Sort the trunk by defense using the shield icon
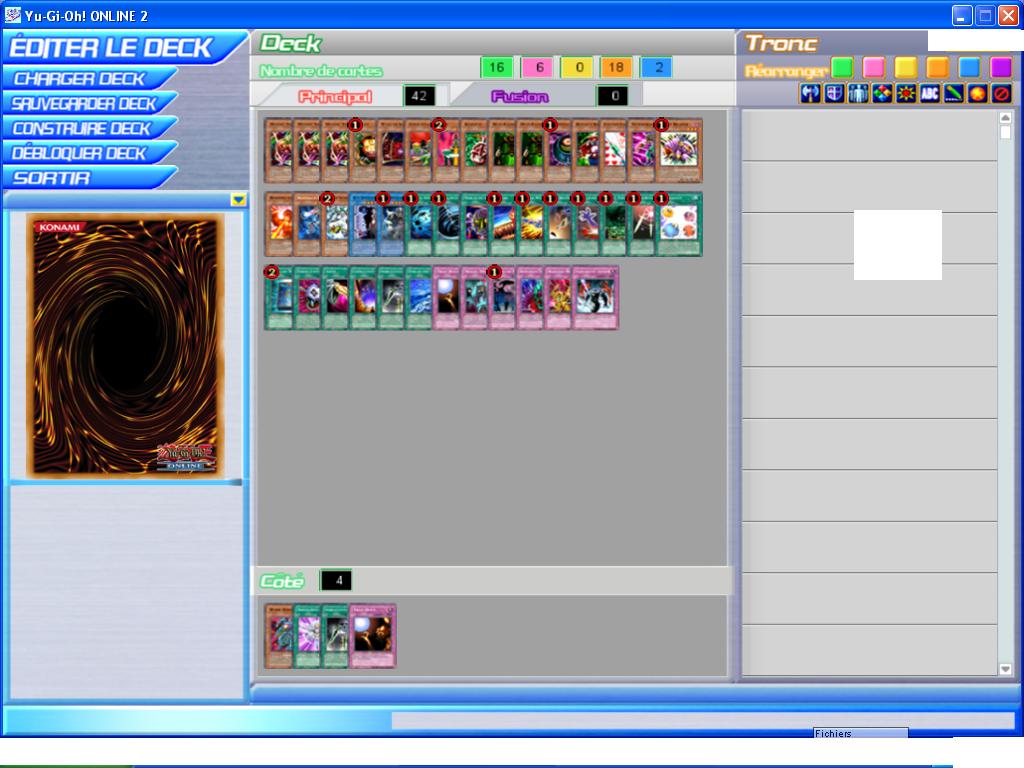Image resolution: width=1024 pixels, height=768 pixels. pos(834,94)
